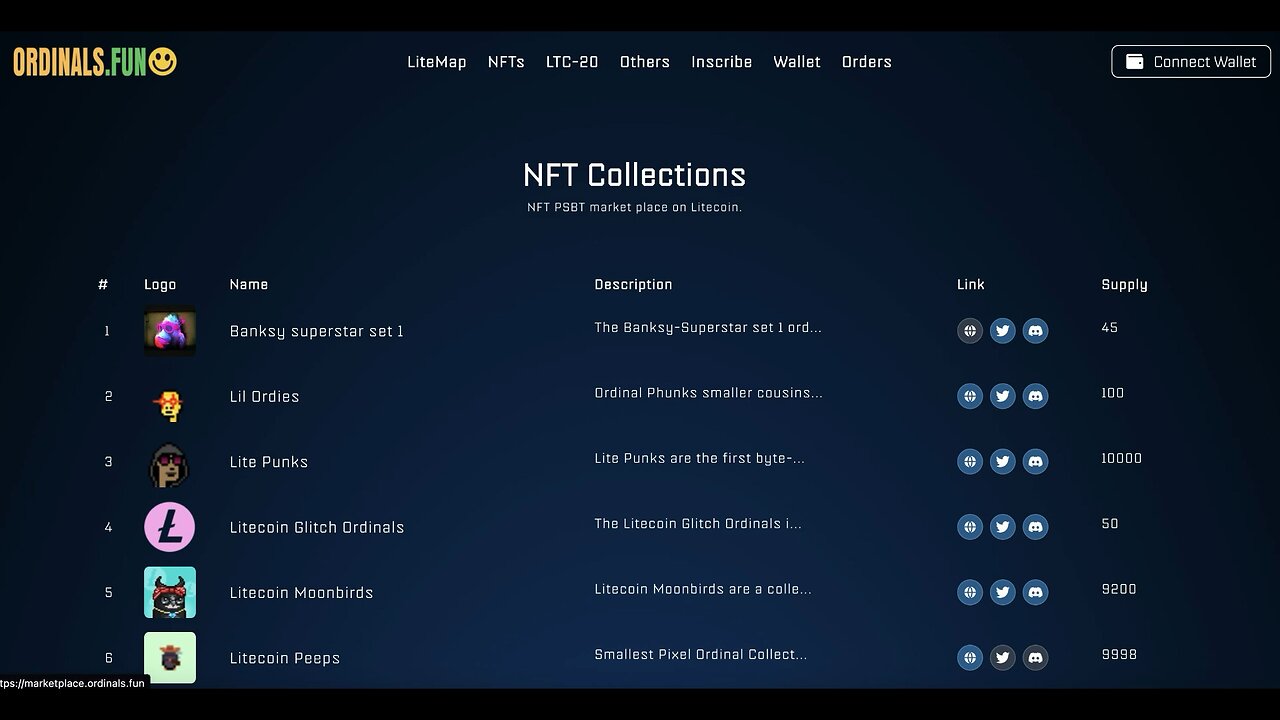
Task: Open the Others menu item
Action: tap(645, 62)
